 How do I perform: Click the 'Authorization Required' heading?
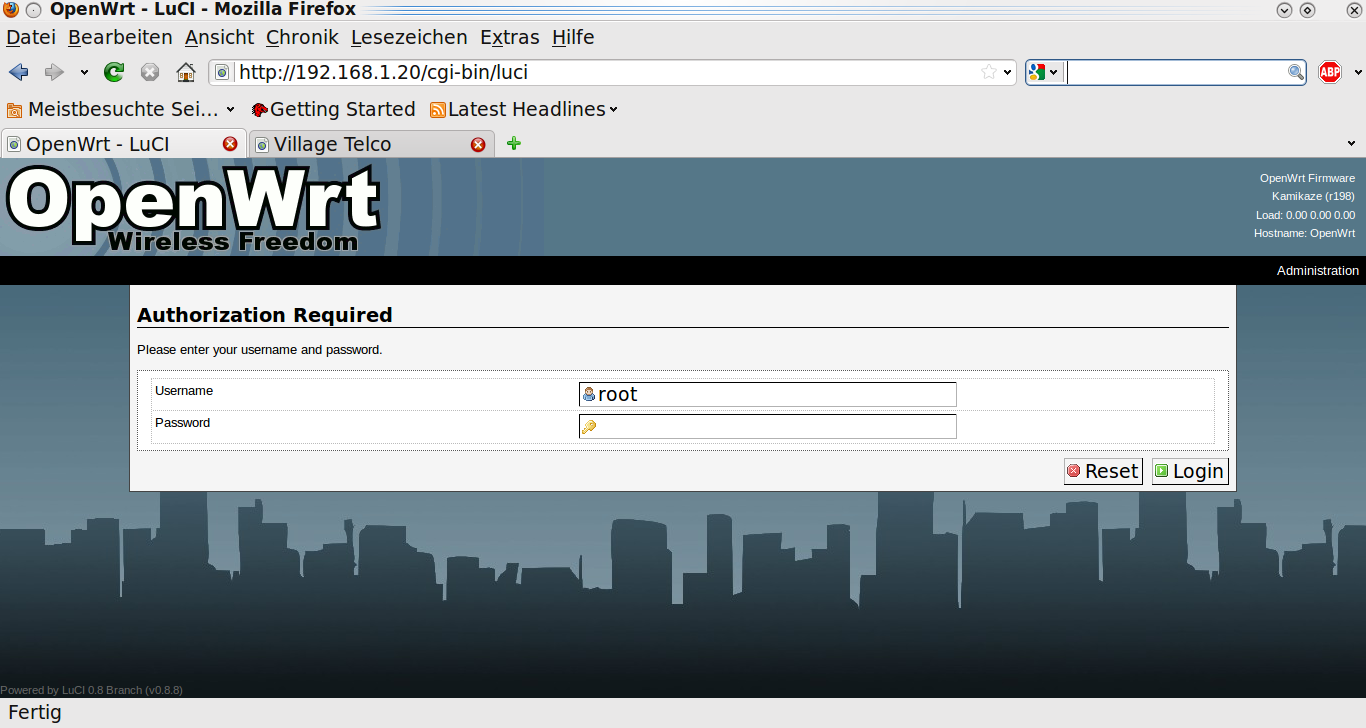pos(265,315)
